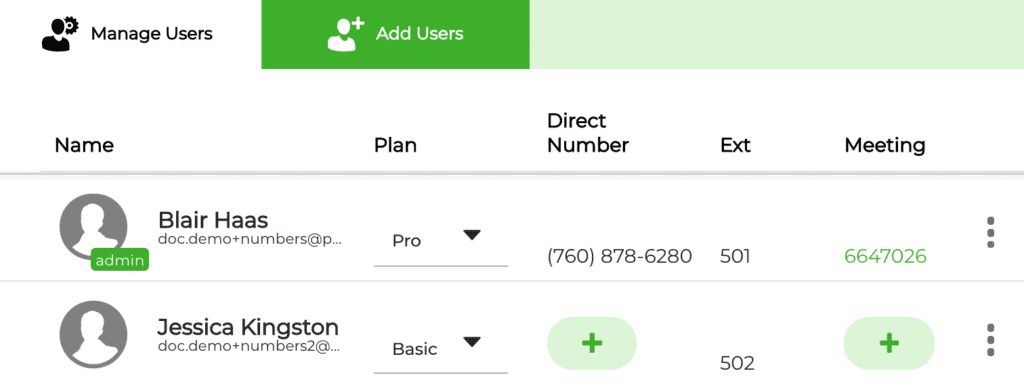This screenshot has width=1024, height=386.
Task: Select Blair Haas's name
Action: pyautogui.click(x=214, y=220)
